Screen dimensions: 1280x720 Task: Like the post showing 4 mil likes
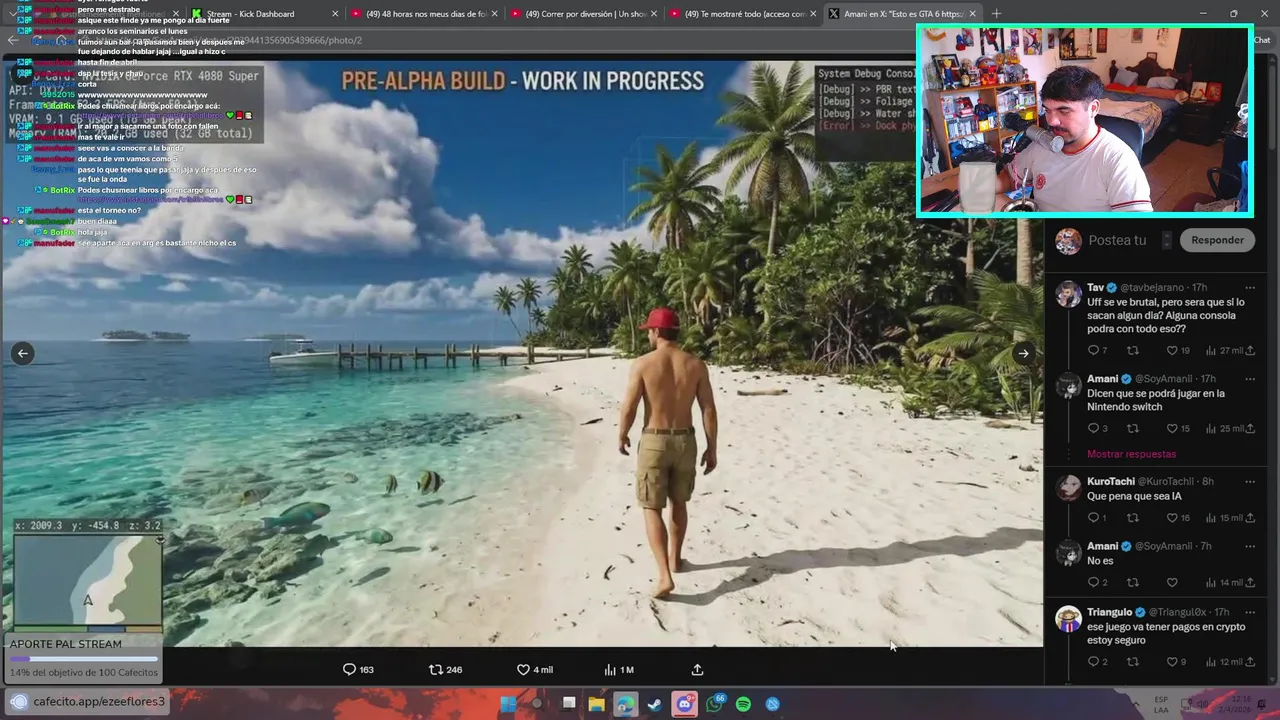click(x=534, y=670)
